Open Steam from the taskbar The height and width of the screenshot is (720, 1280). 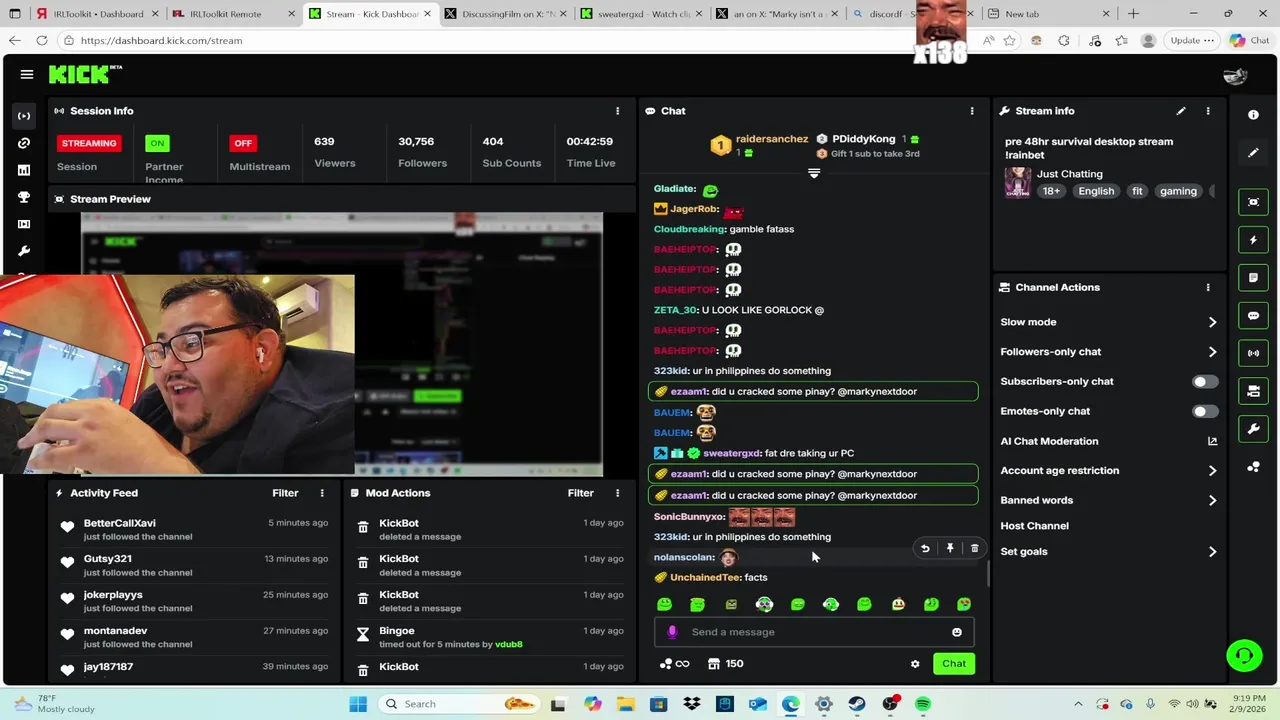pyautogui.click(x=857, y=704)
